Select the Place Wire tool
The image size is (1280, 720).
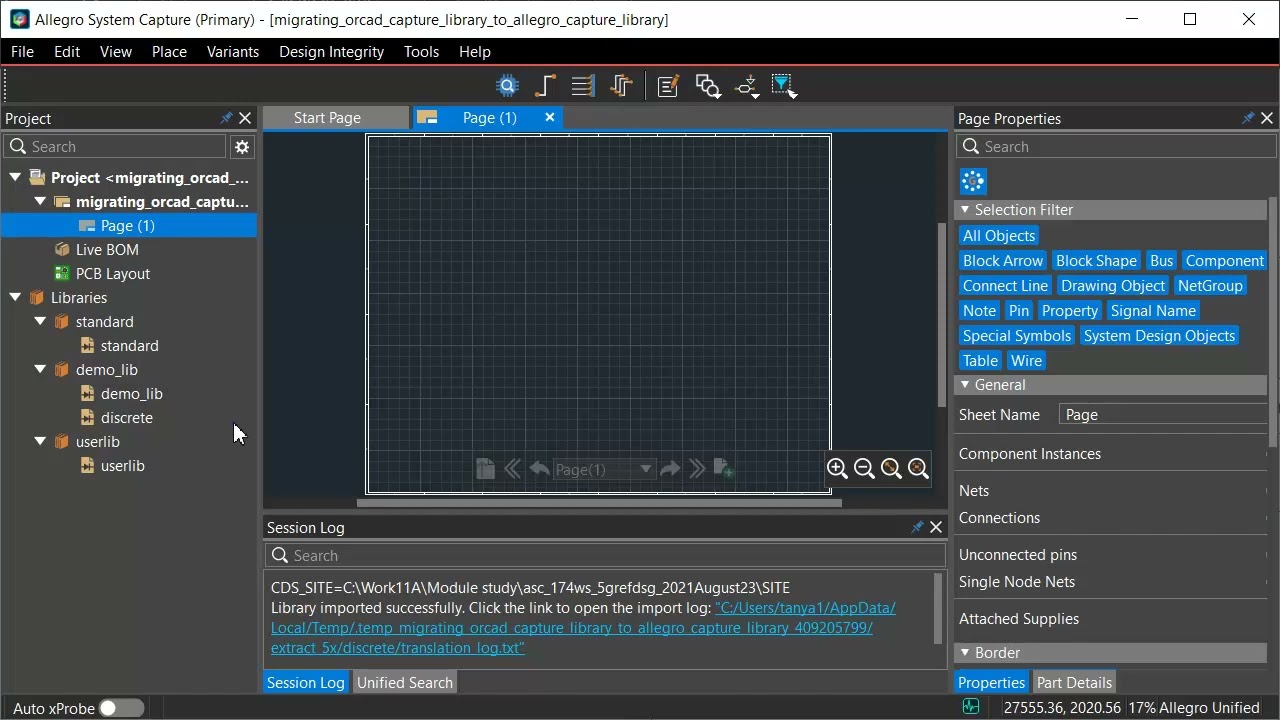coord(545,86)
